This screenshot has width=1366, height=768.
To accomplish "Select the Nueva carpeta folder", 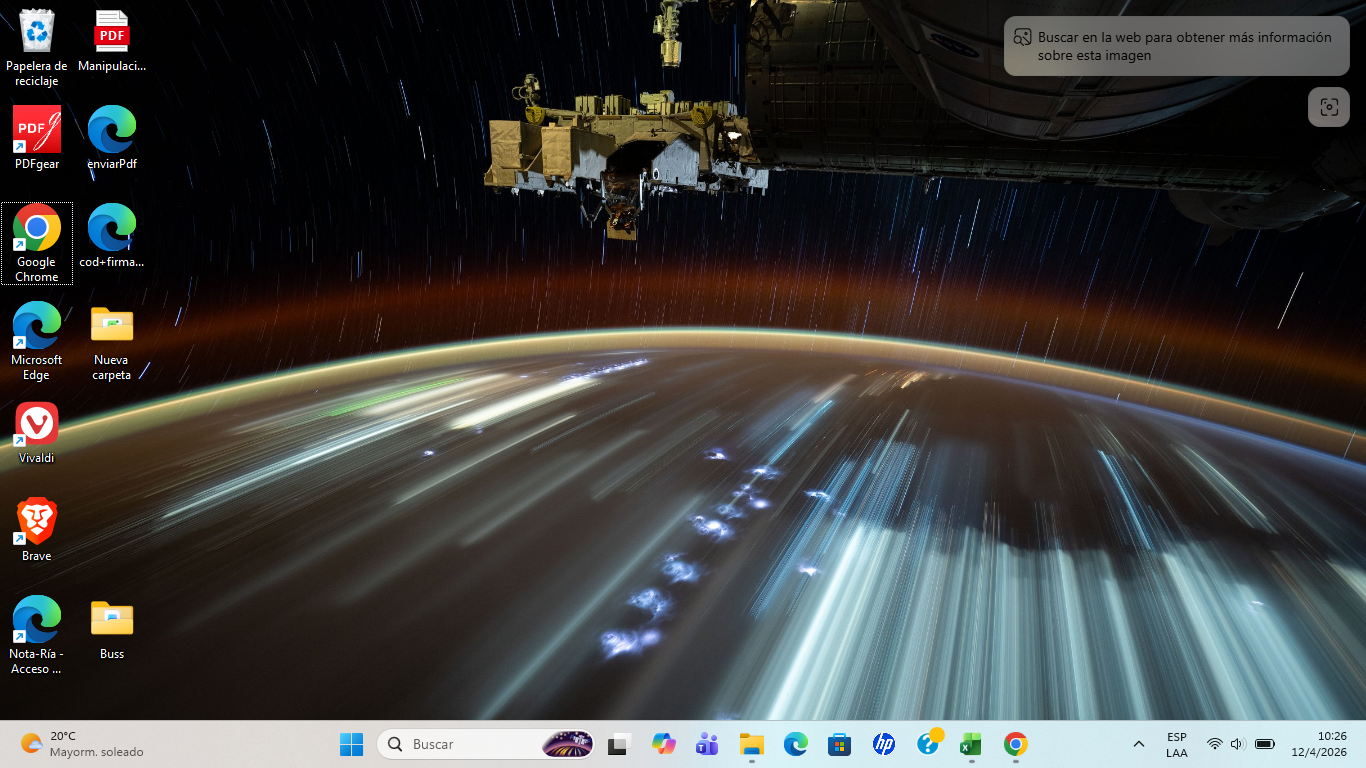I will tap(112, 341).
